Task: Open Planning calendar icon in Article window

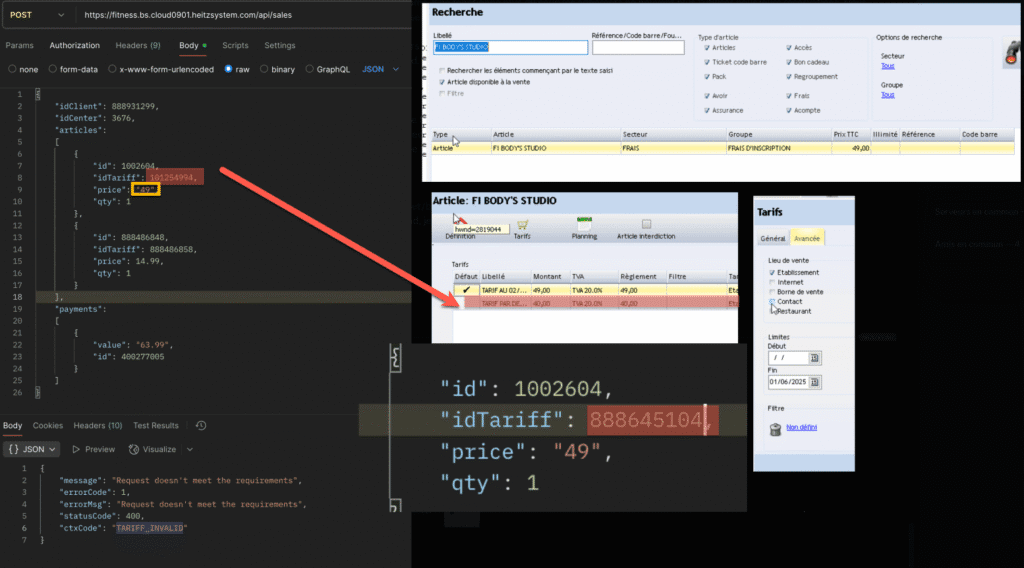Action: coord(584,224)
